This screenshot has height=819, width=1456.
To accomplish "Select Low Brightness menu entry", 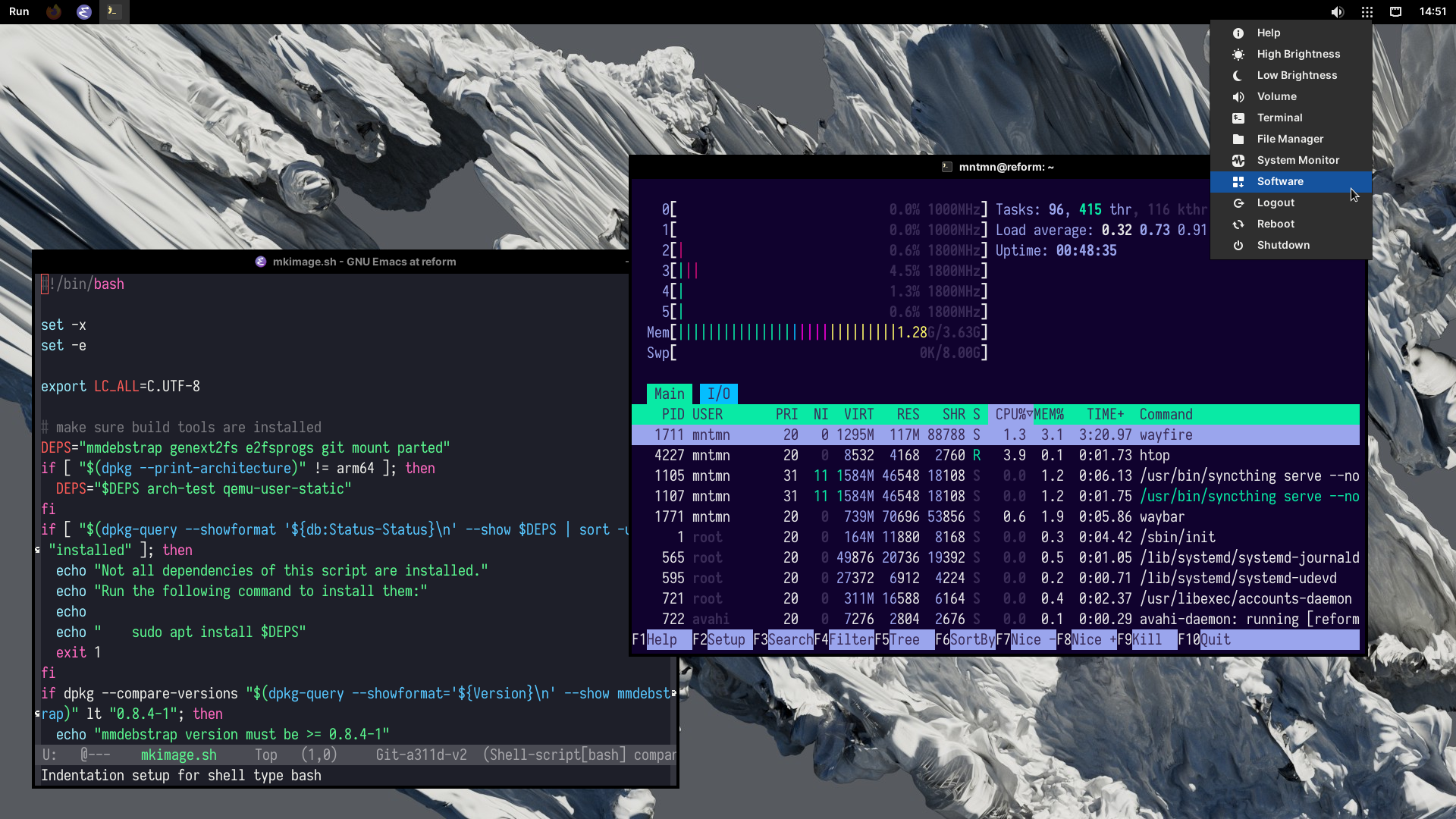I will (1296, 75).
